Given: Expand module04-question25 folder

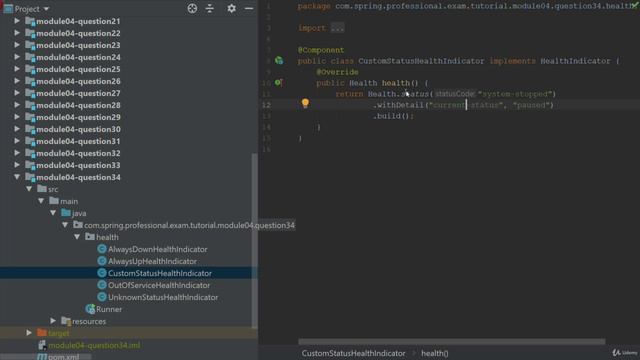Looking at the screenshot, I should (x=17, y=69).
